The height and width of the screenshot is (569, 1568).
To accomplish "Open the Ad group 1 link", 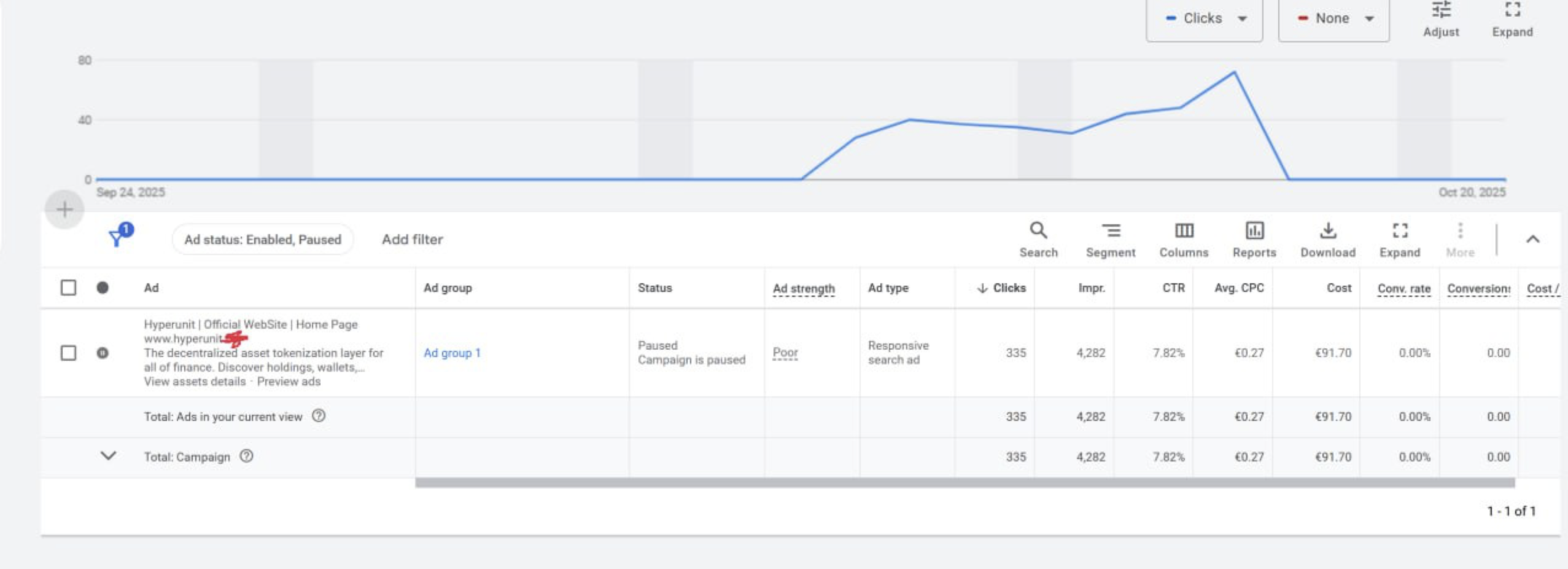I will point(452,353).
